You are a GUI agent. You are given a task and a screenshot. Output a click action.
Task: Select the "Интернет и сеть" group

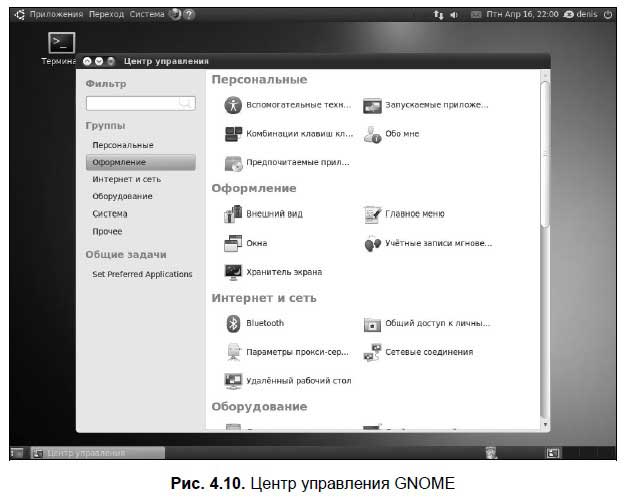click(127, 180)
